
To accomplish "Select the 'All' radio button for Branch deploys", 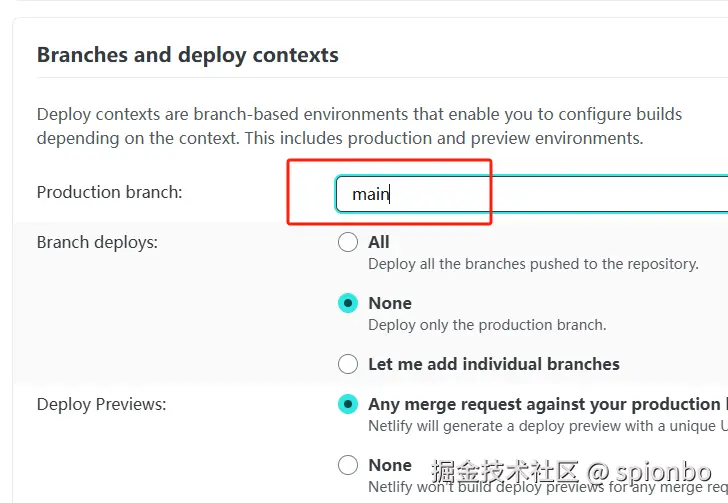I will tap(348, 242).
